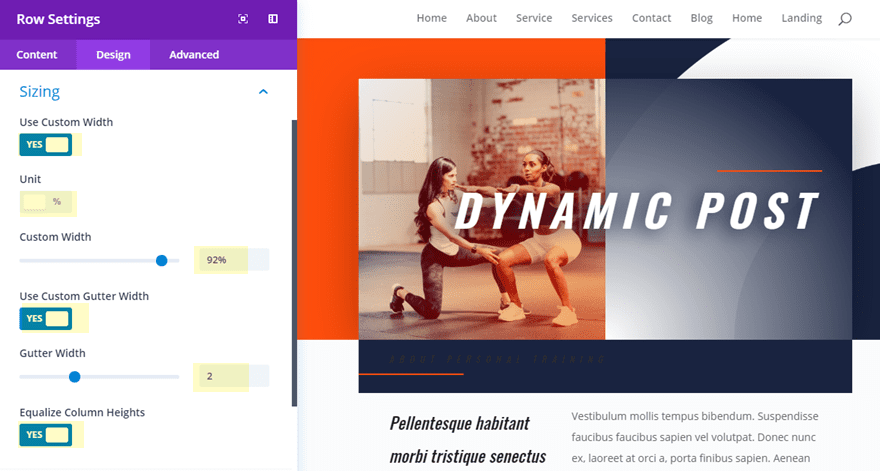Open the Advanced tab
The width and height of the screenshot is (880, 471).
(194, 54)
